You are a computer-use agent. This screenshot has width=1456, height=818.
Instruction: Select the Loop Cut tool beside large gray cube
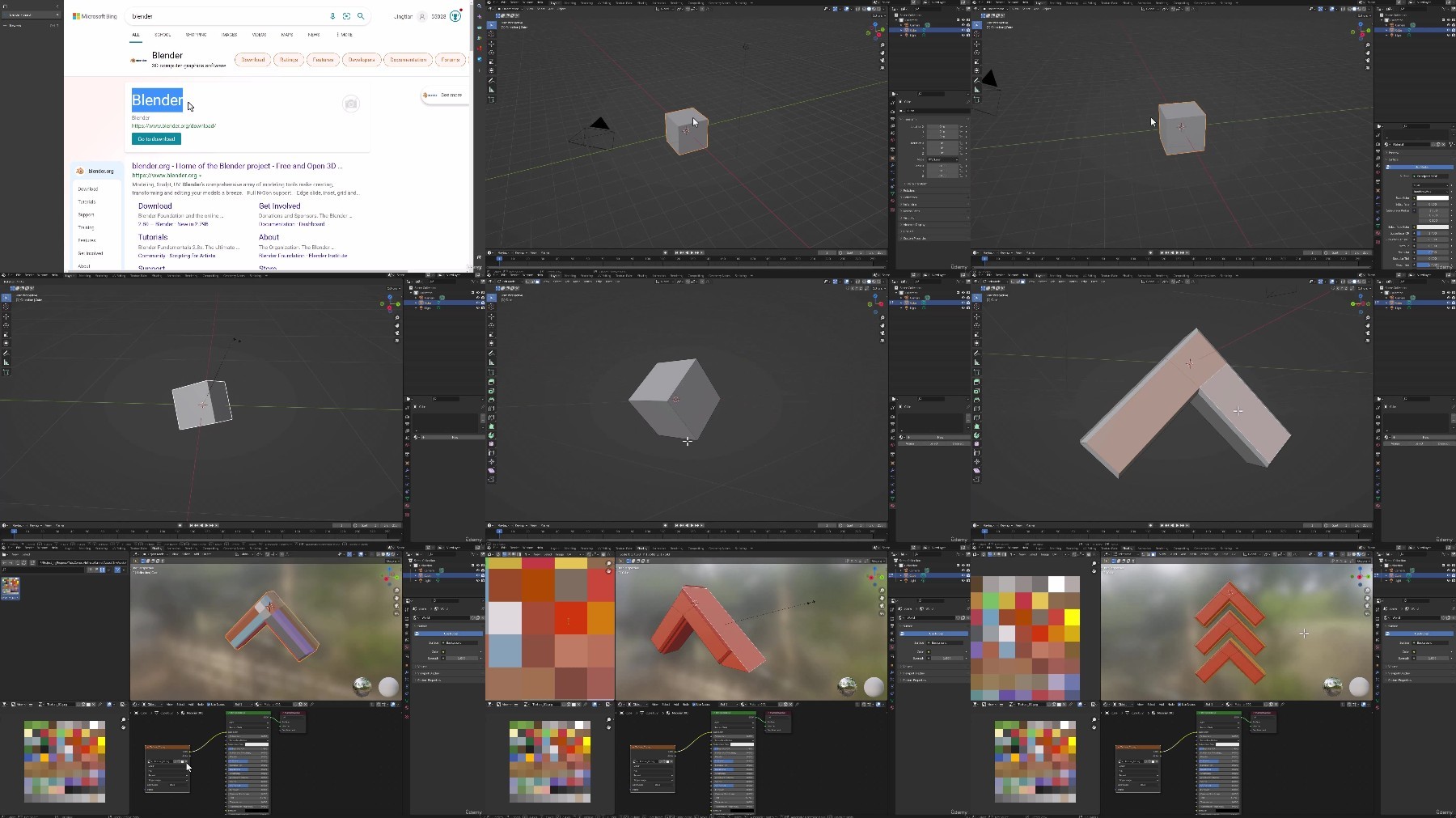[492, 408]
